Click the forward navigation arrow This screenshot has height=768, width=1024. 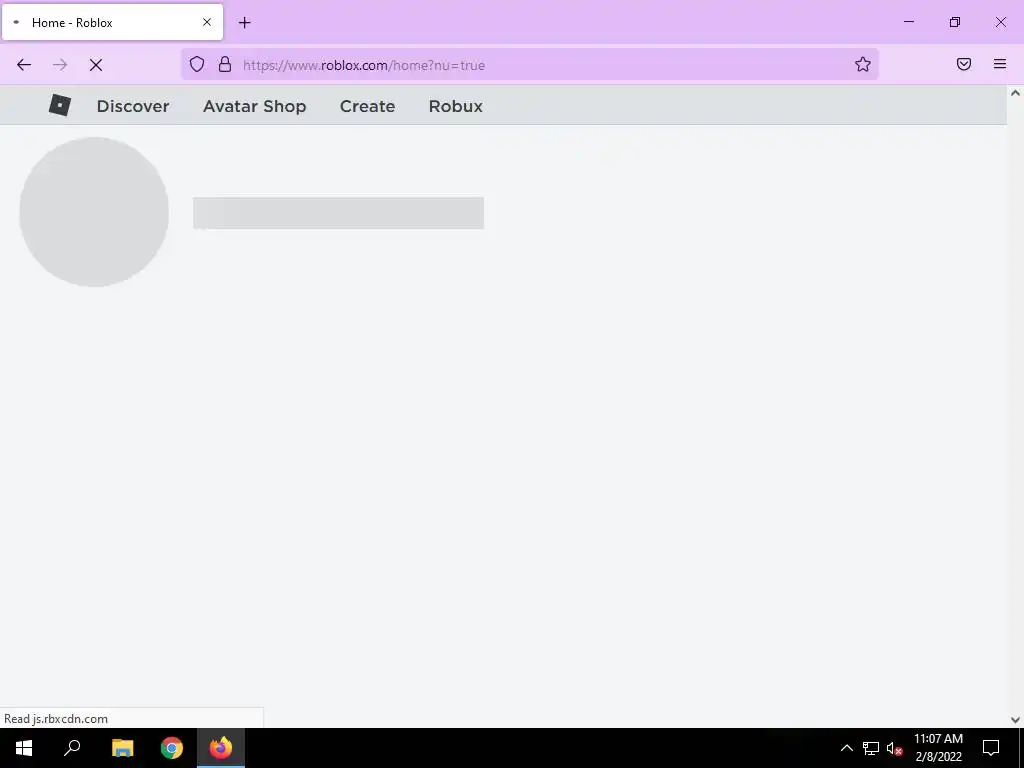60,65
